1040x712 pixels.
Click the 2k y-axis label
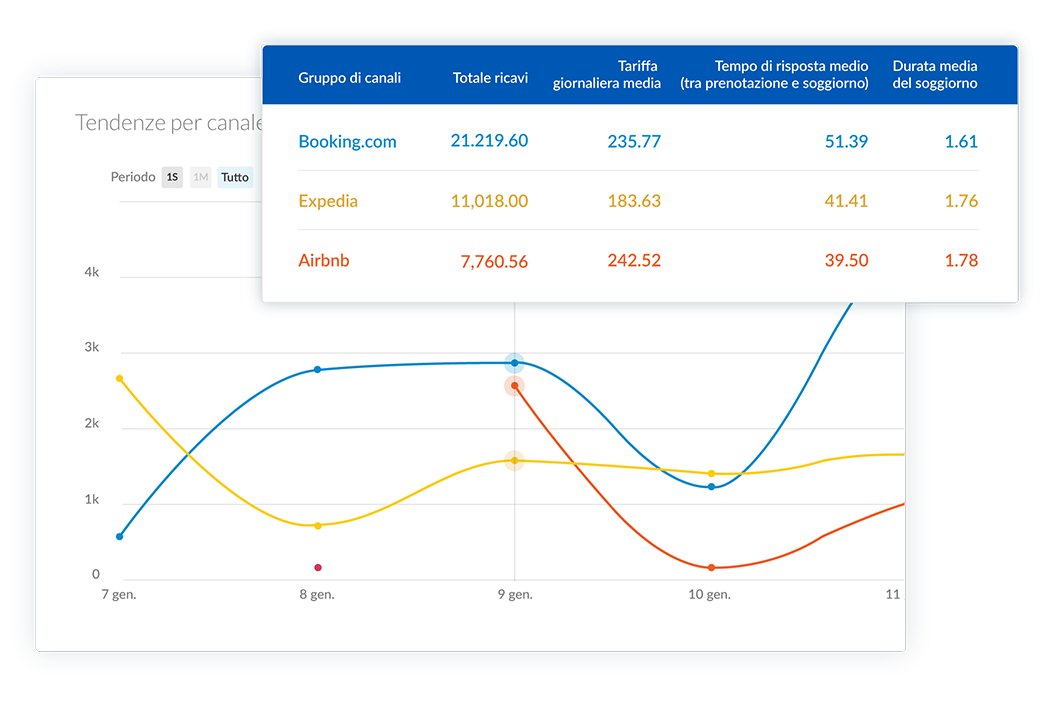point(92,423)
